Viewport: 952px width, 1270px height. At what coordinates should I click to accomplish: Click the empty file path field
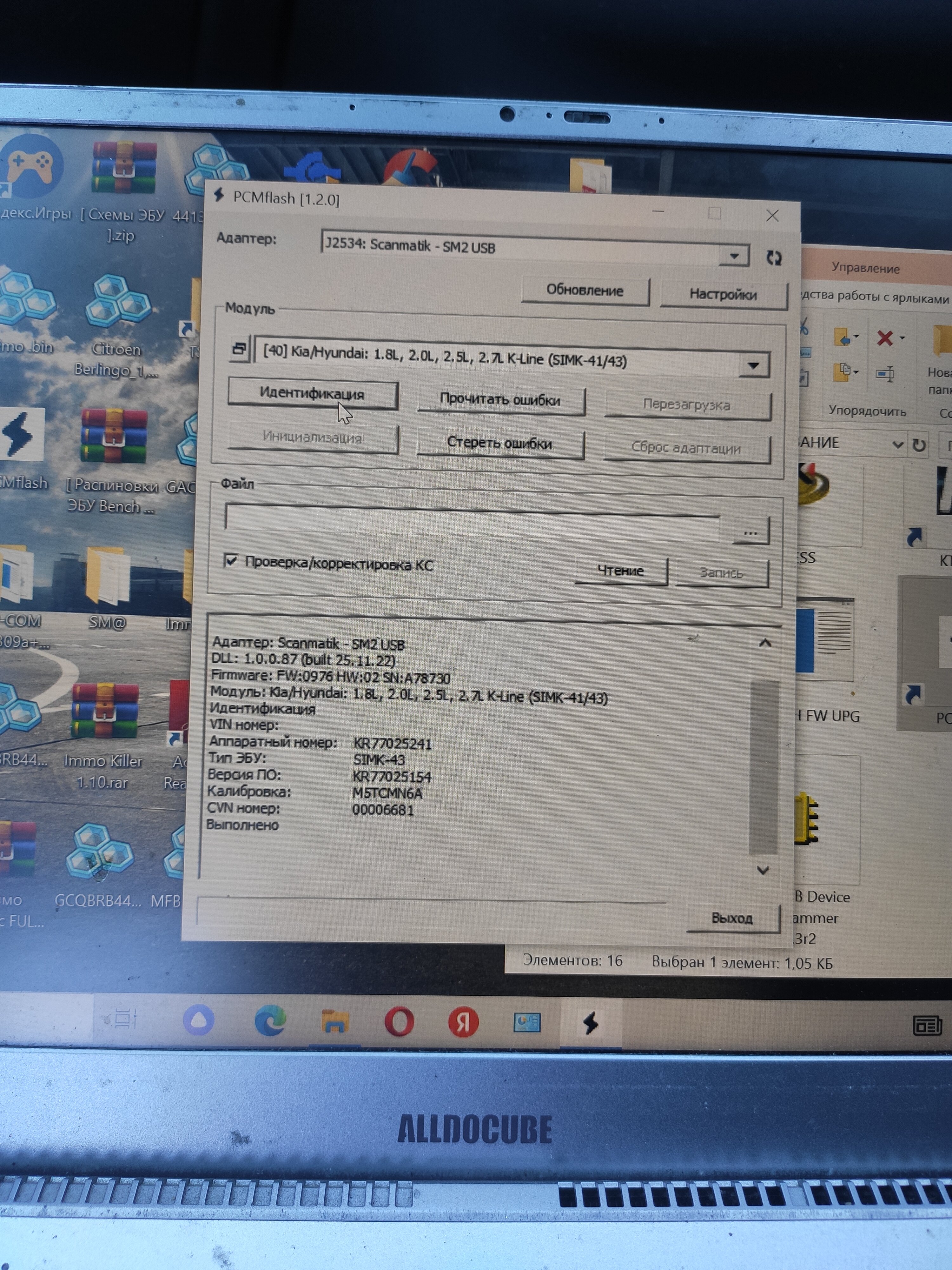coord(472,521)
